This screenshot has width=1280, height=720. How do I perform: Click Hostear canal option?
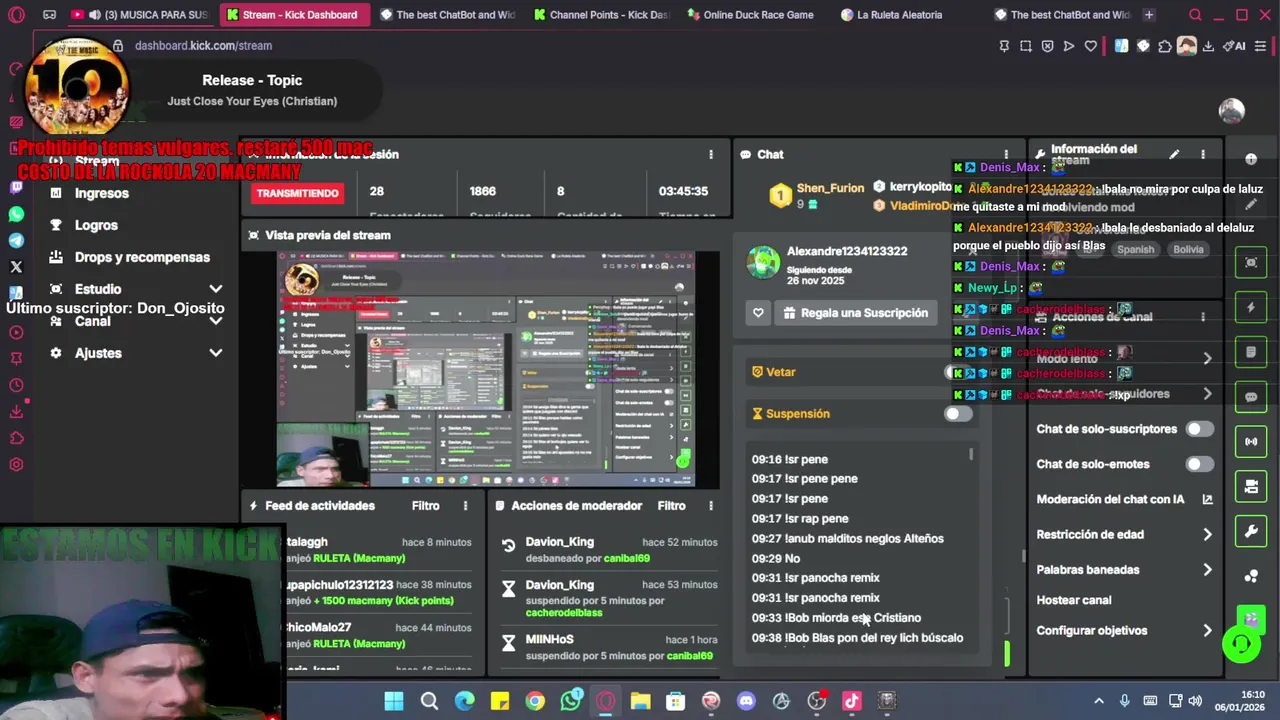[1074, 600]
